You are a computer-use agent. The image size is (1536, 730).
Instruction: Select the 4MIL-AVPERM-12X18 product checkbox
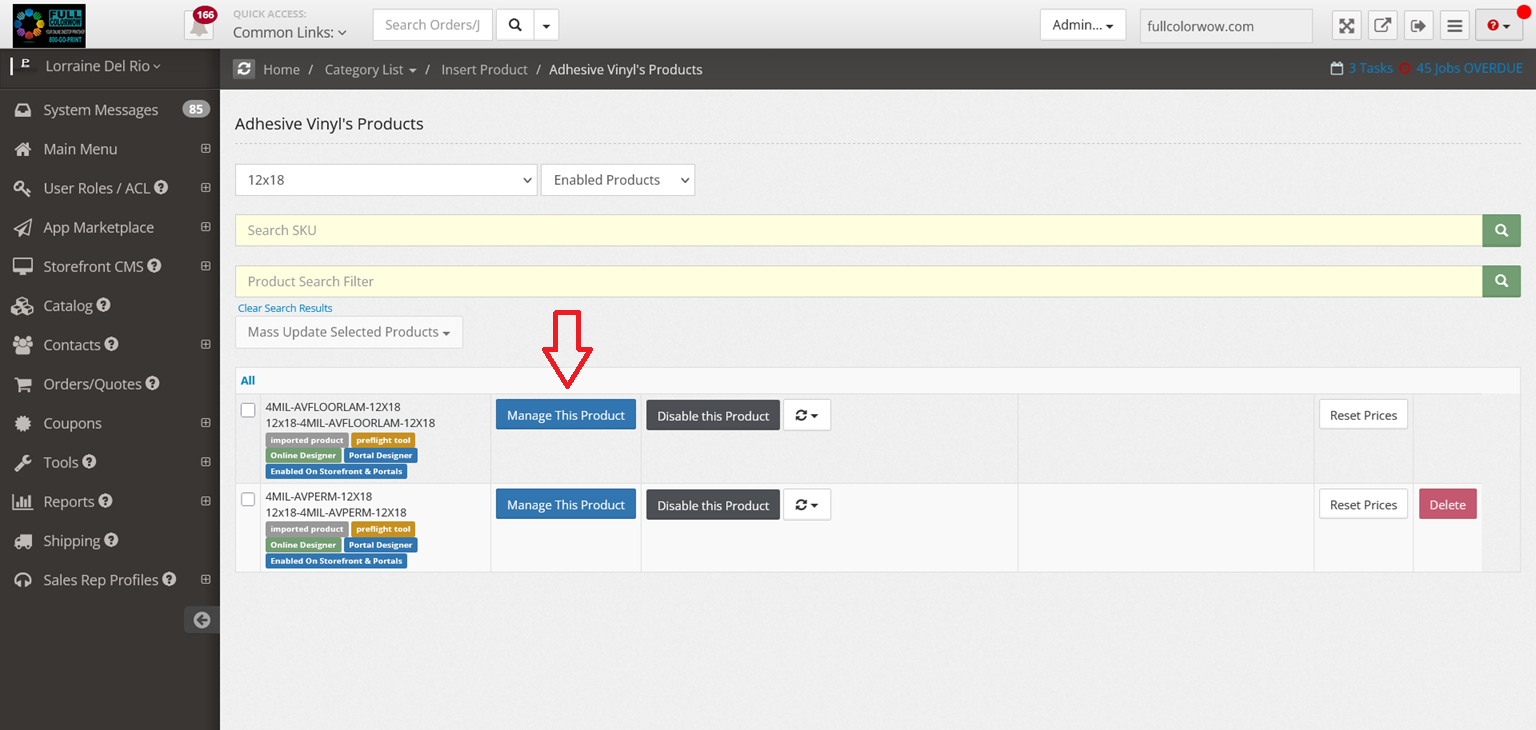coord(248,499)
